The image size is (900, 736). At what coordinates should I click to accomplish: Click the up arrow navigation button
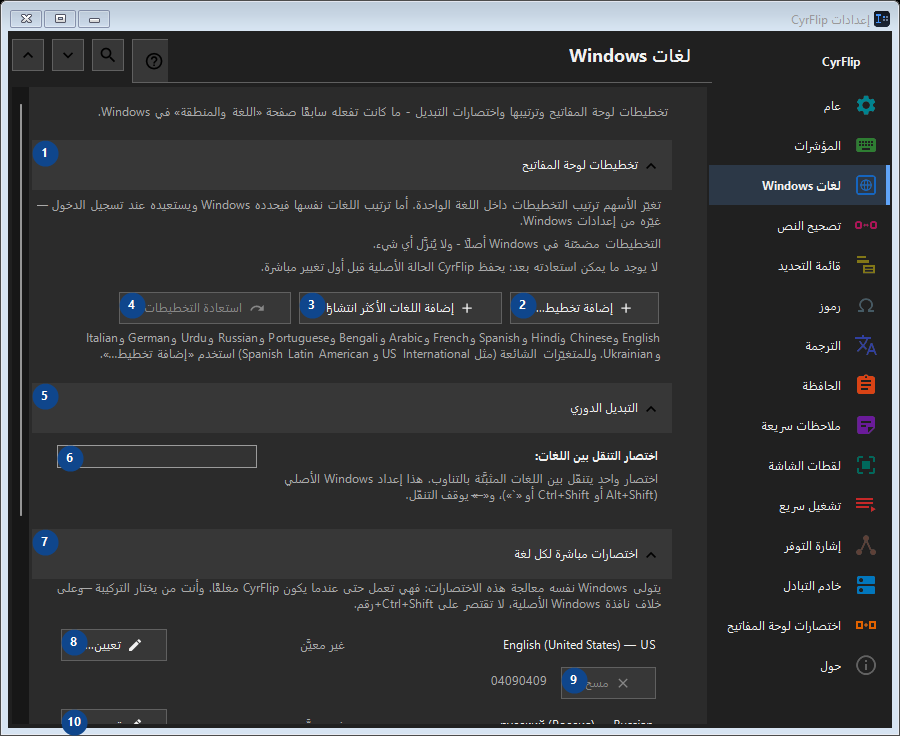[x=28, y=55]
